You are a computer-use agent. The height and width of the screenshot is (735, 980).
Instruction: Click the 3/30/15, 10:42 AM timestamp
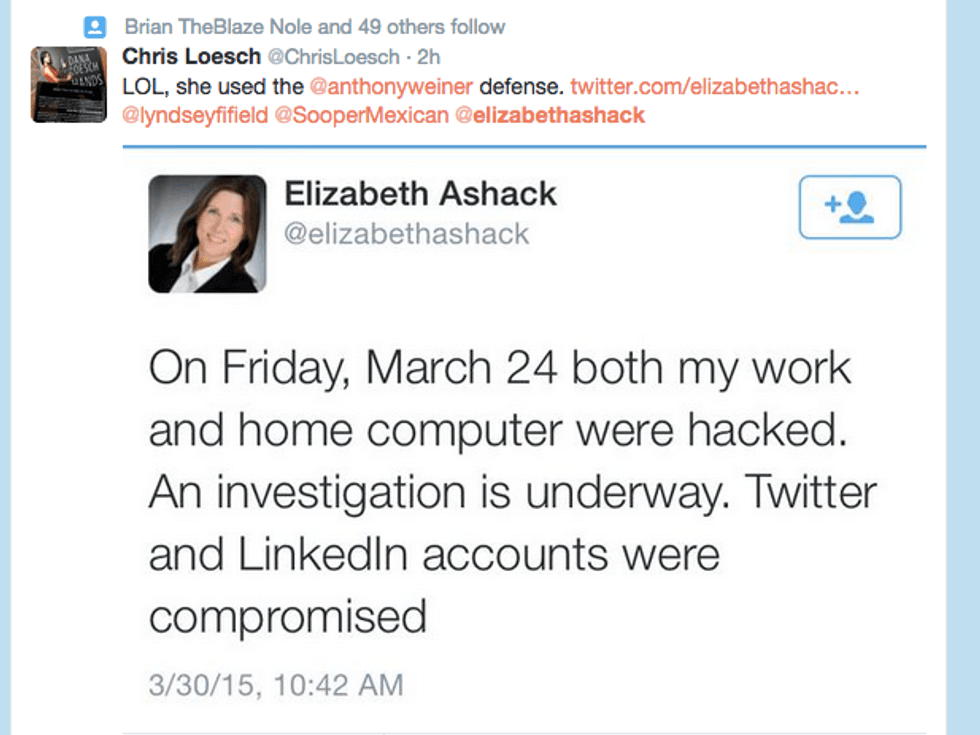coord(275,685)
